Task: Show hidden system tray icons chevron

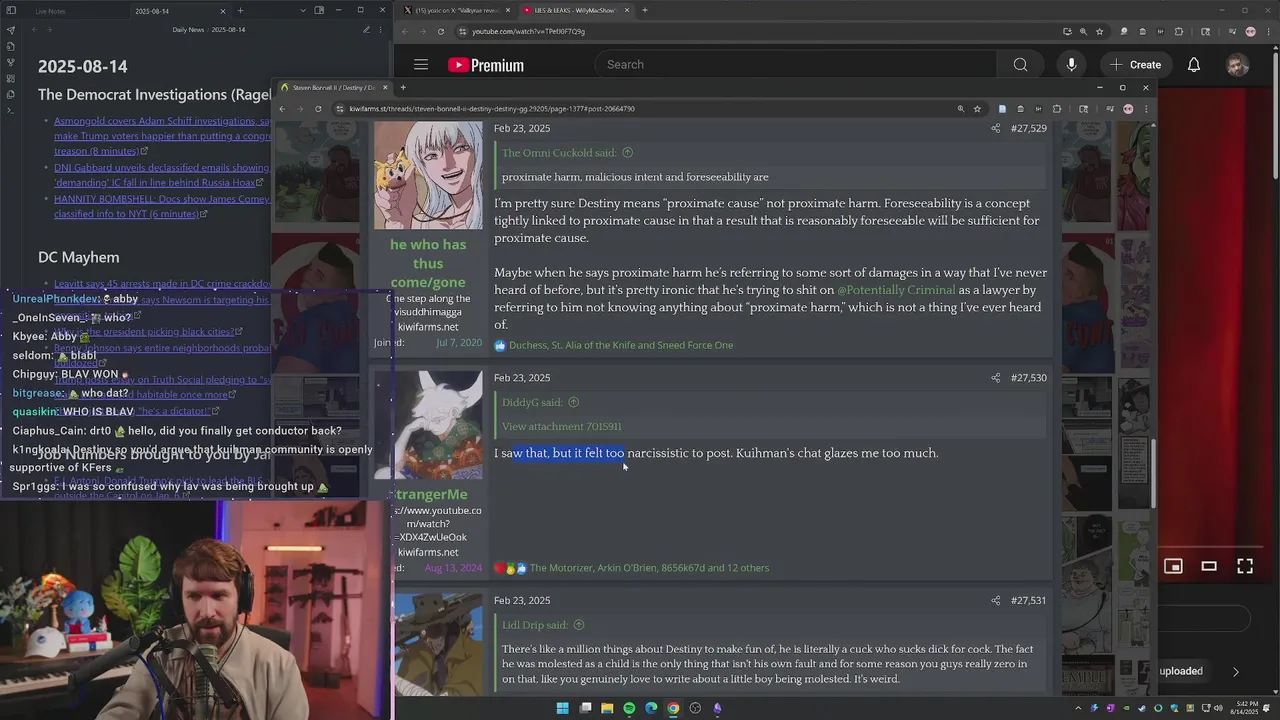Action: [1078, 708]
